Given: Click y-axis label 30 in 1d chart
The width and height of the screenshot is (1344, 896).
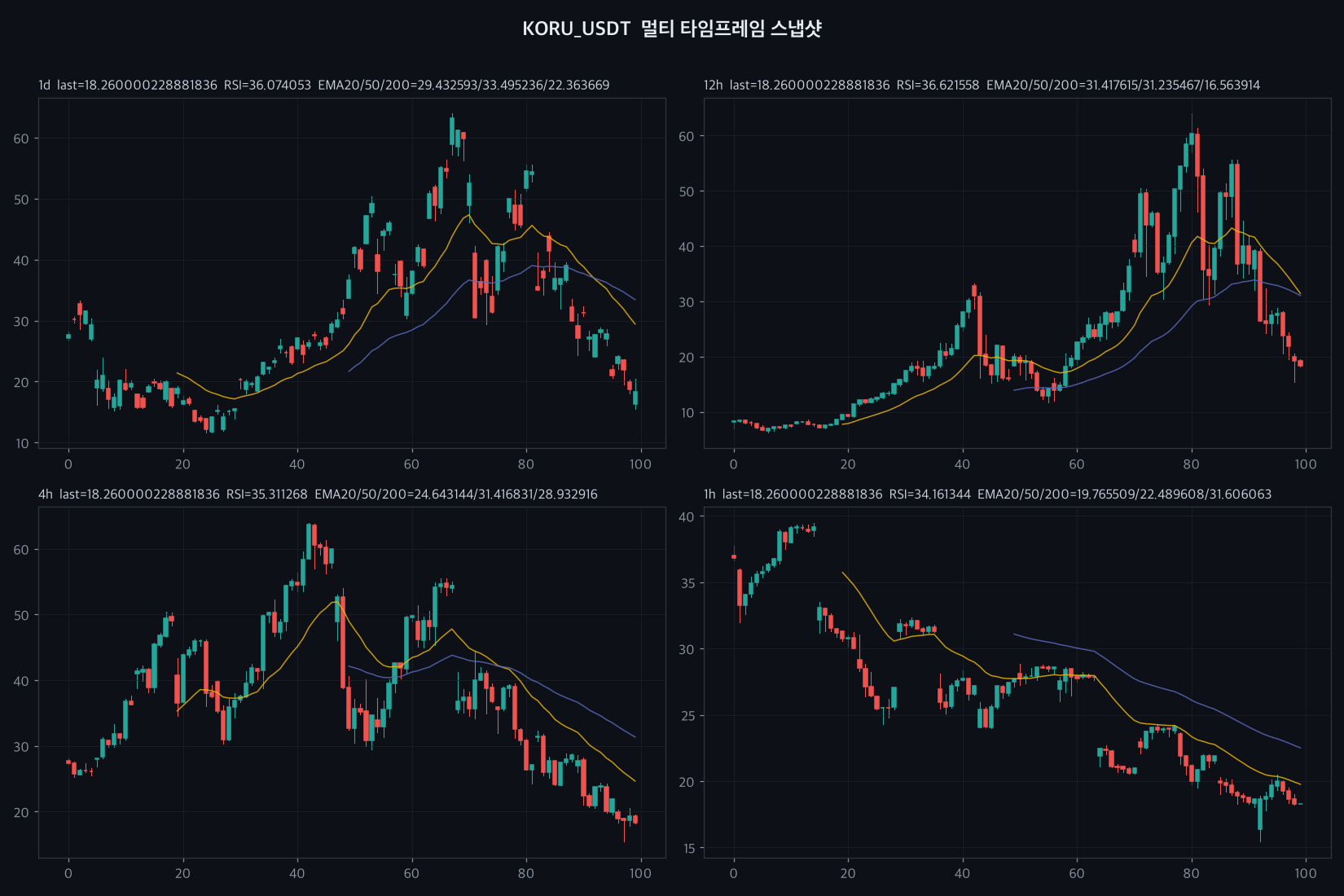Looking at the screenshot, I should pos(21,321).
